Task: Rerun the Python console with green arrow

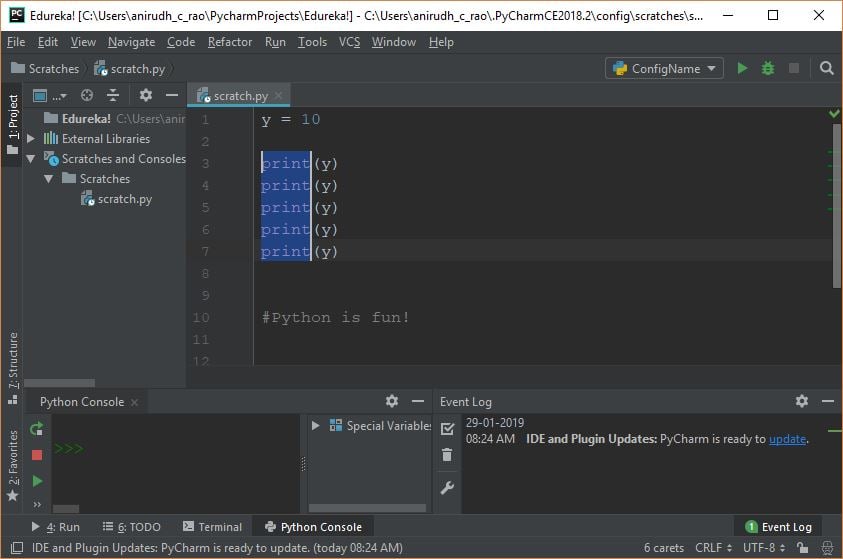Action: click(37, 429)
